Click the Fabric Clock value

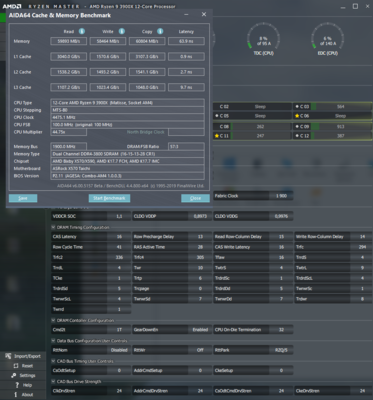(x=281, y=196)
